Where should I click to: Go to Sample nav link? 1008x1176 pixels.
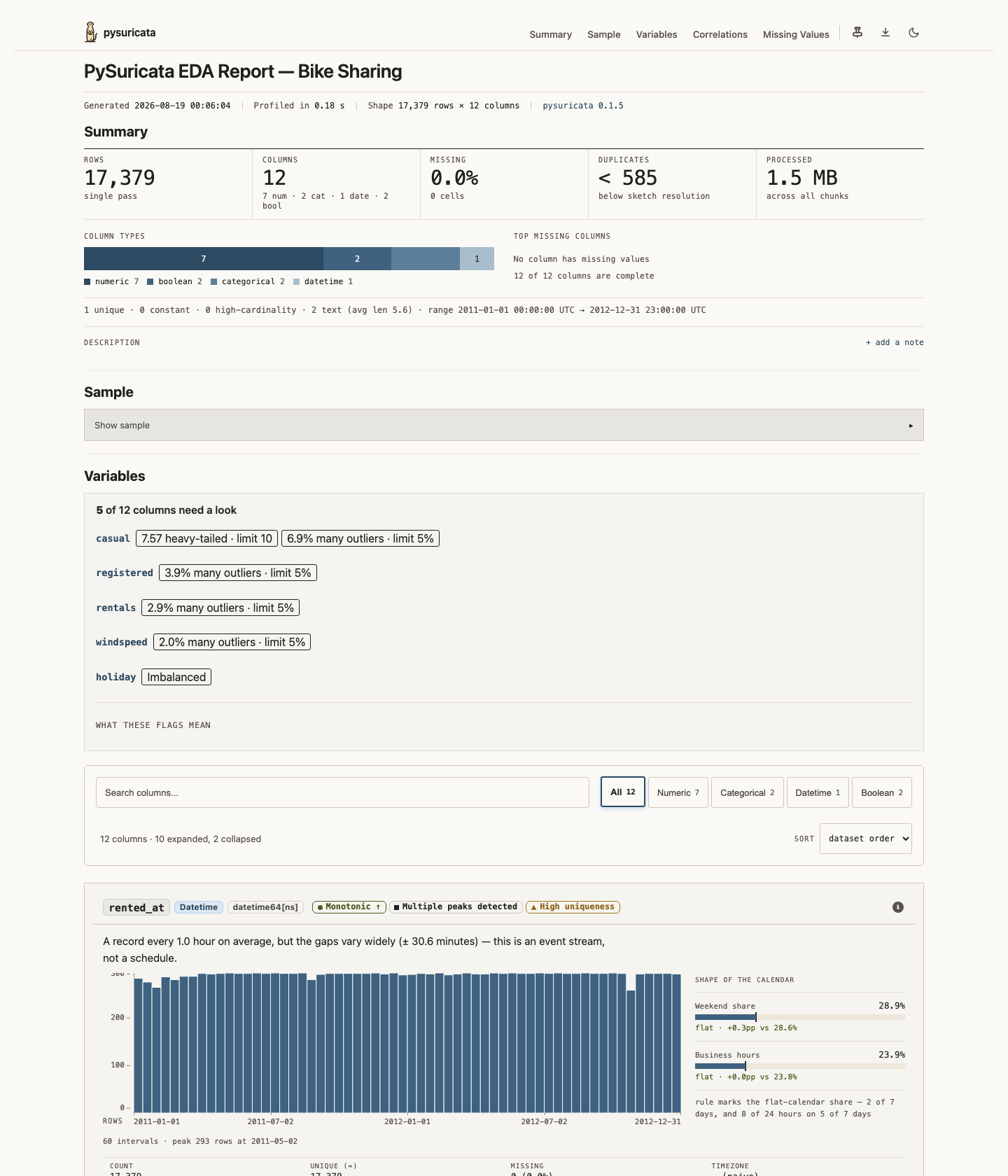[604, 34]
